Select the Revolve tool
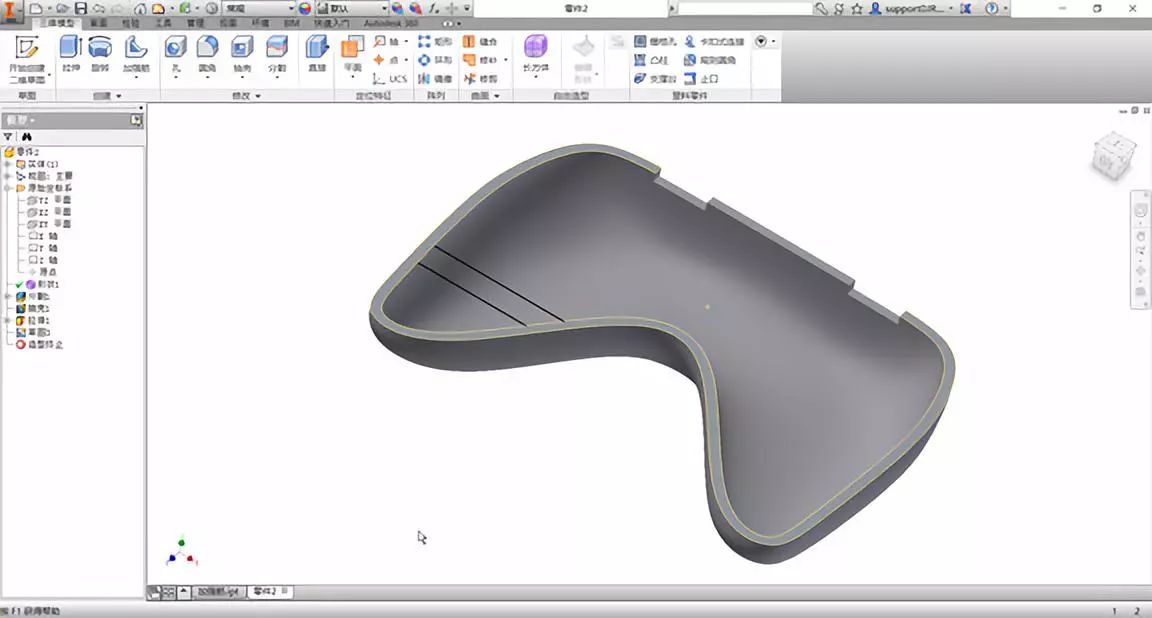This screenshot has height=618, width=1152. click(101, 54)
